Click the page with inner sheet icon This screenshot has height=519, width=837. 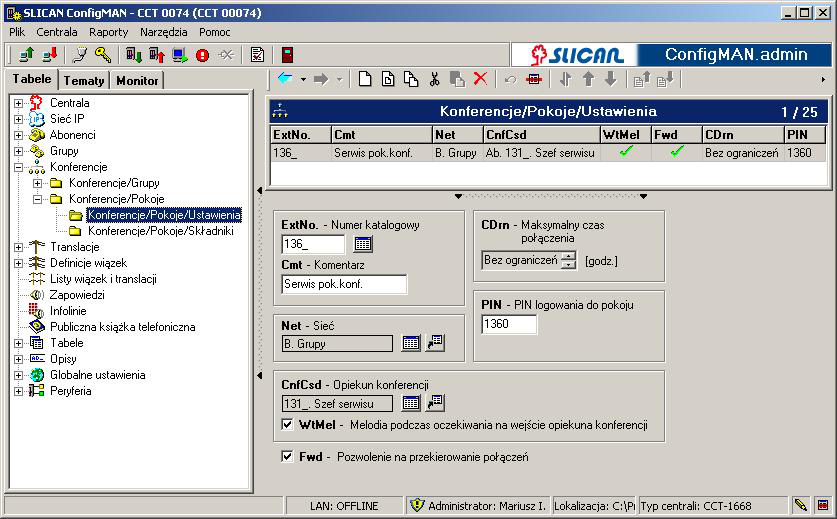point(388,79)
